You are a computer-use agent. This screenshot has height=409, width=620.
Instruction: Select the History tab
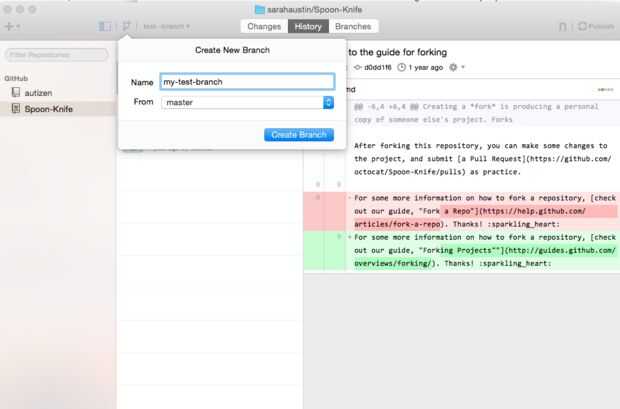(x=308, y=27)
